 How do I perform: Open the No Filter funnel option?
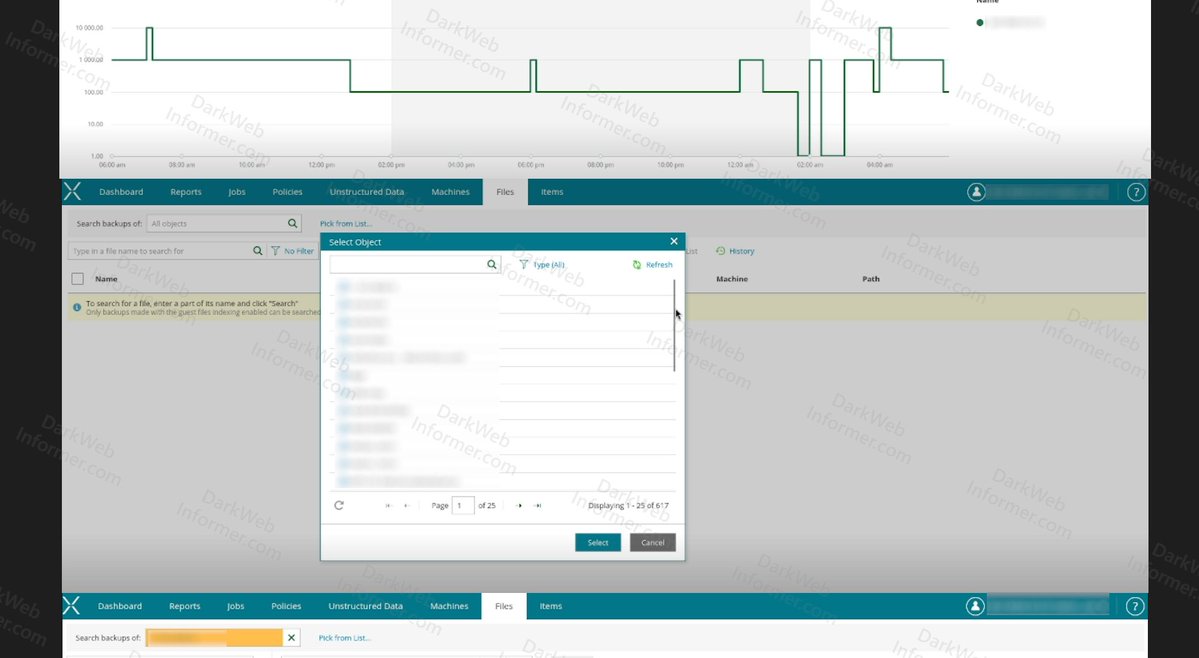point(292,251)
